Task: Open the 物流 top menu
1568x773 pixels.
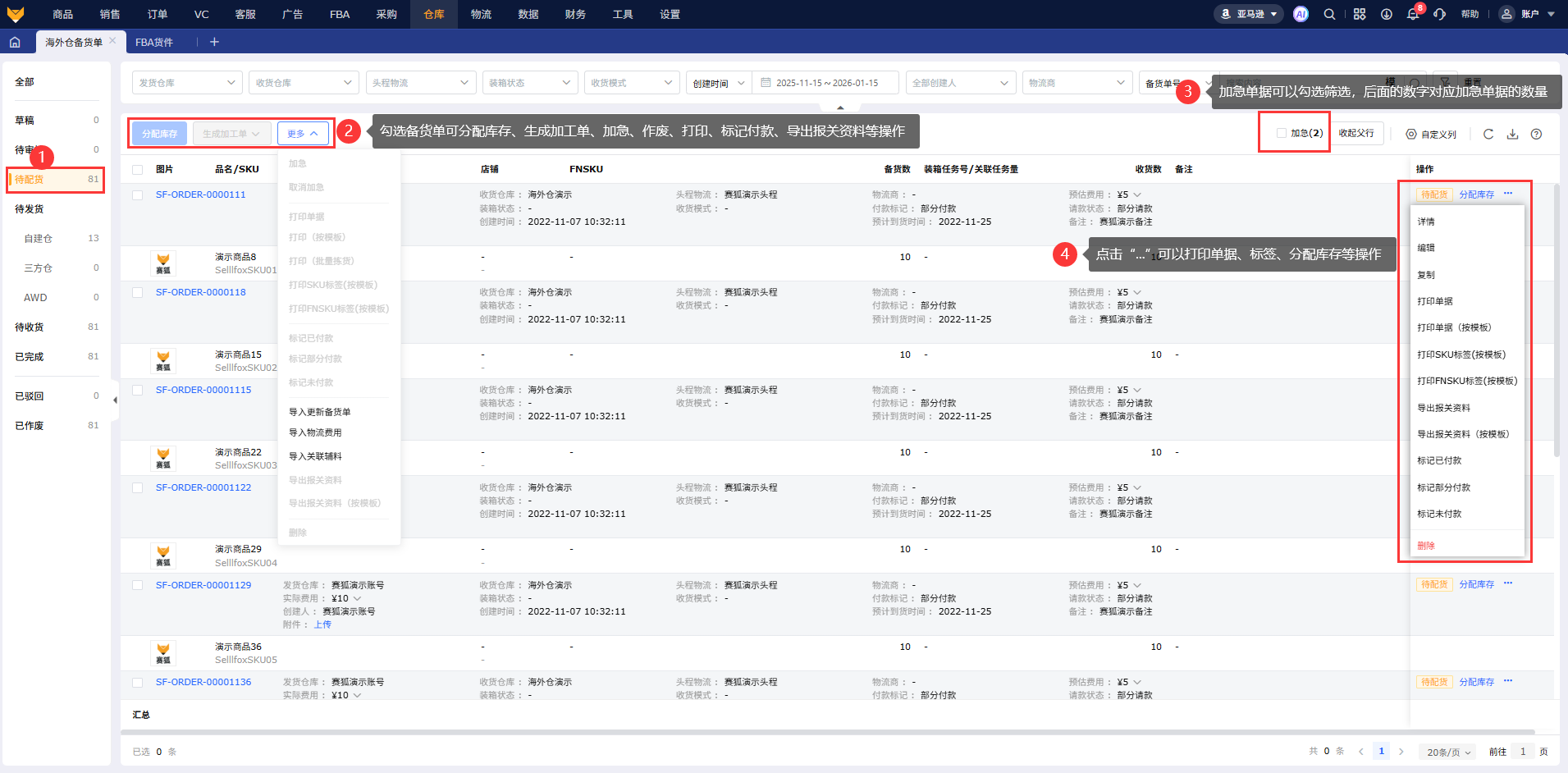Action: (x=482, y=14)
